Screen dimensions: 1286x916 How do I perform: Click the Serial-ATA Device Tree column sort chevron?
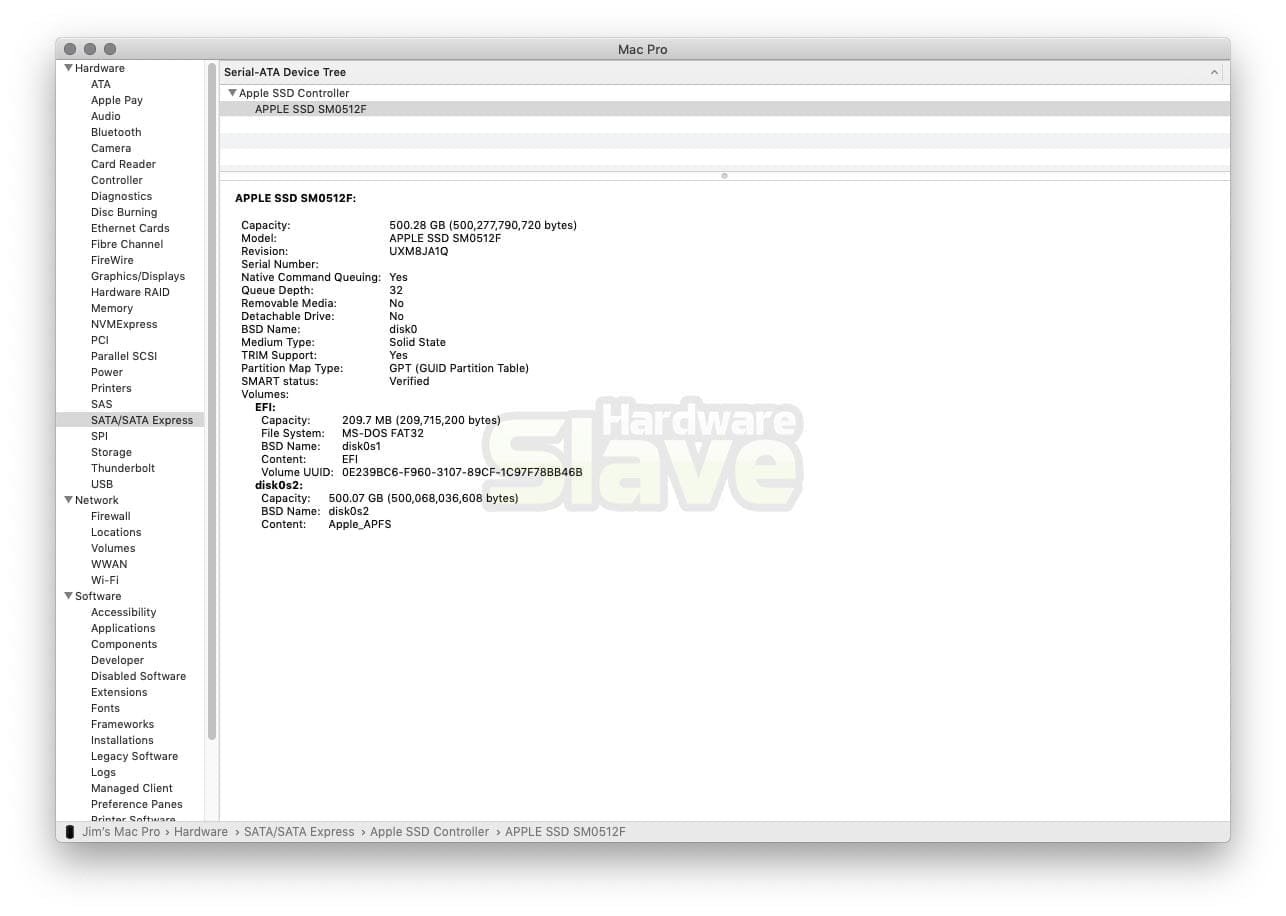click(1214, 72)
